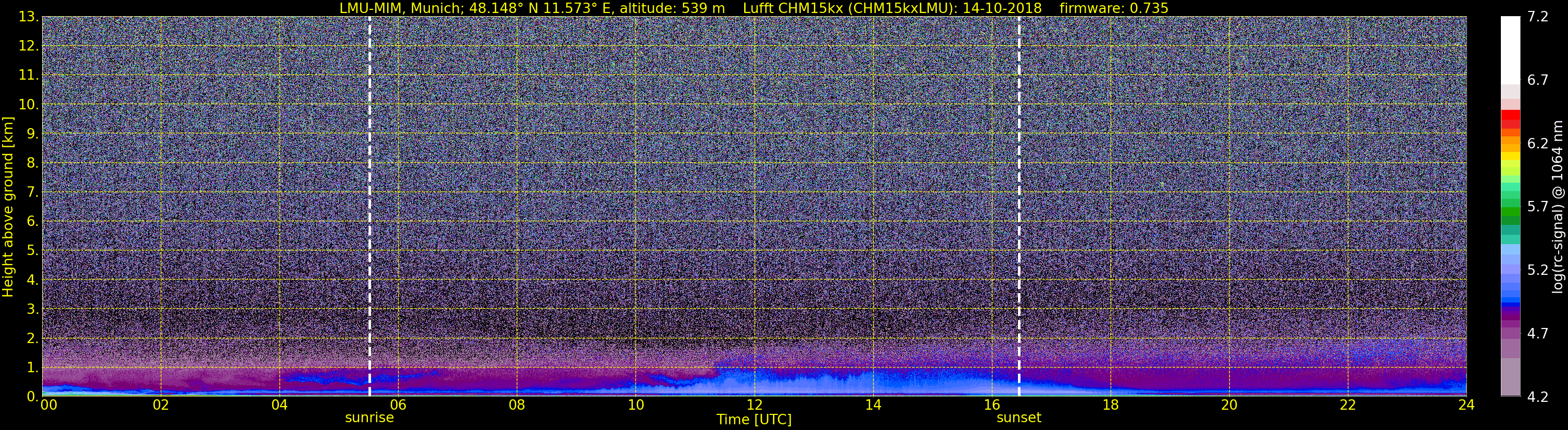The width and height of the screenshot is (1568, 430).
Task: Click the sunrise dashed vertical line
Action: point(369,207)
